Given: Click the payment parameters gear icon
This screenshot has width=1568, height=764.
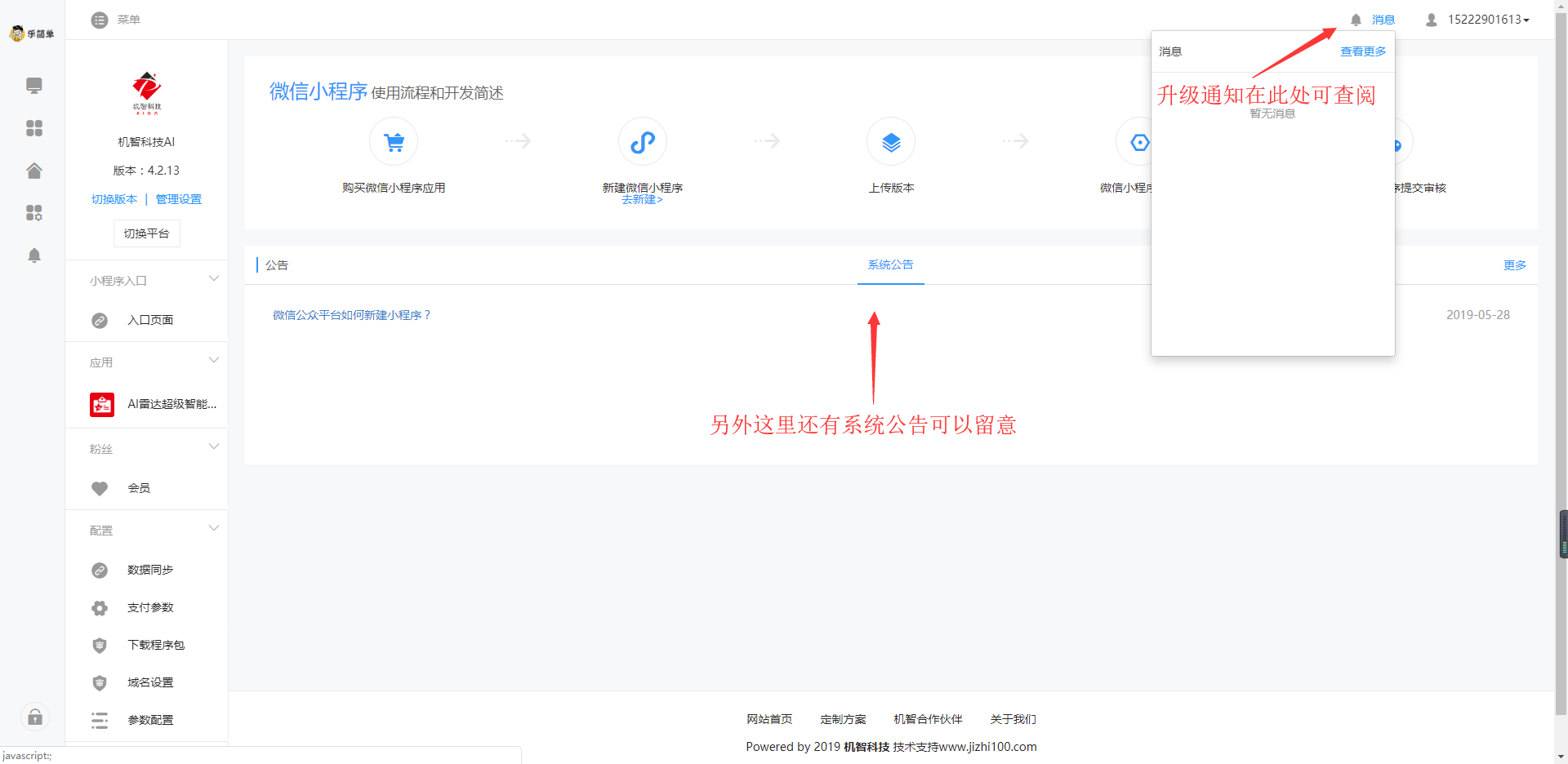Looking at the screenshot, I should point(100,608).
